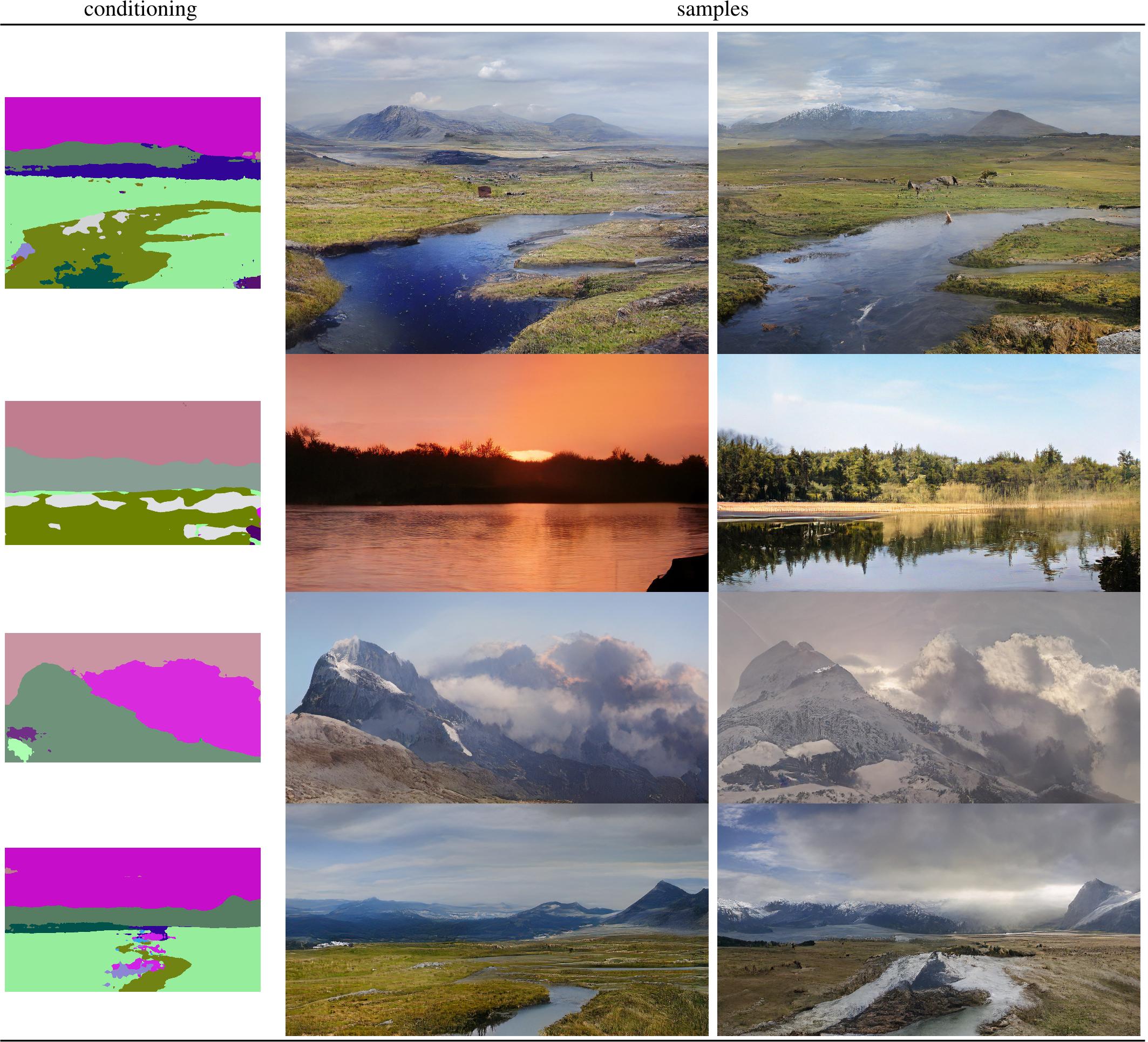Click the setting sun in sunset sample
1148x1042 pixels.
point(531,455)
